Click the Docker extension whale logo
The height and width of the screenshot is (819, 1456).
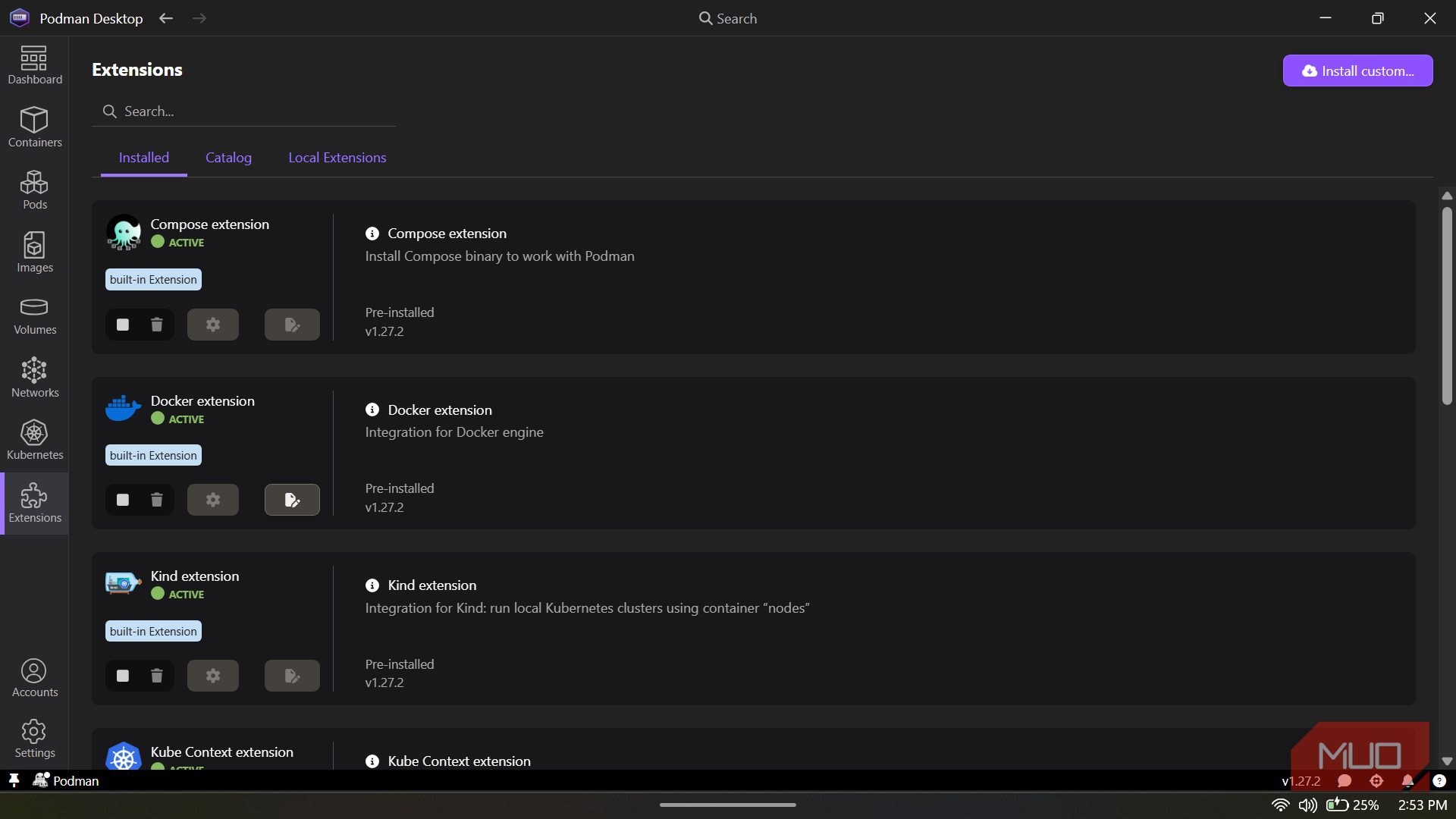click(124, 408)
